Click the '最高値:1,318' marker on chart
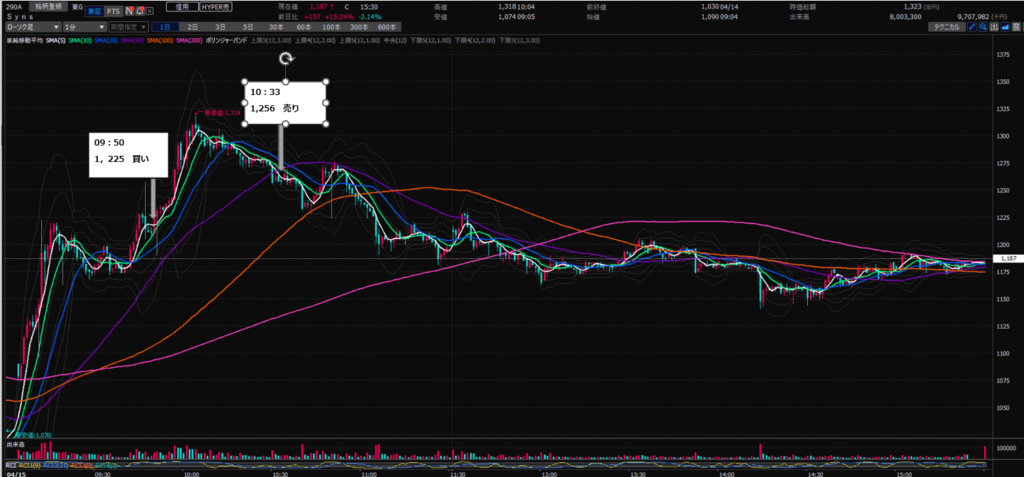 [x=223, y=112]
